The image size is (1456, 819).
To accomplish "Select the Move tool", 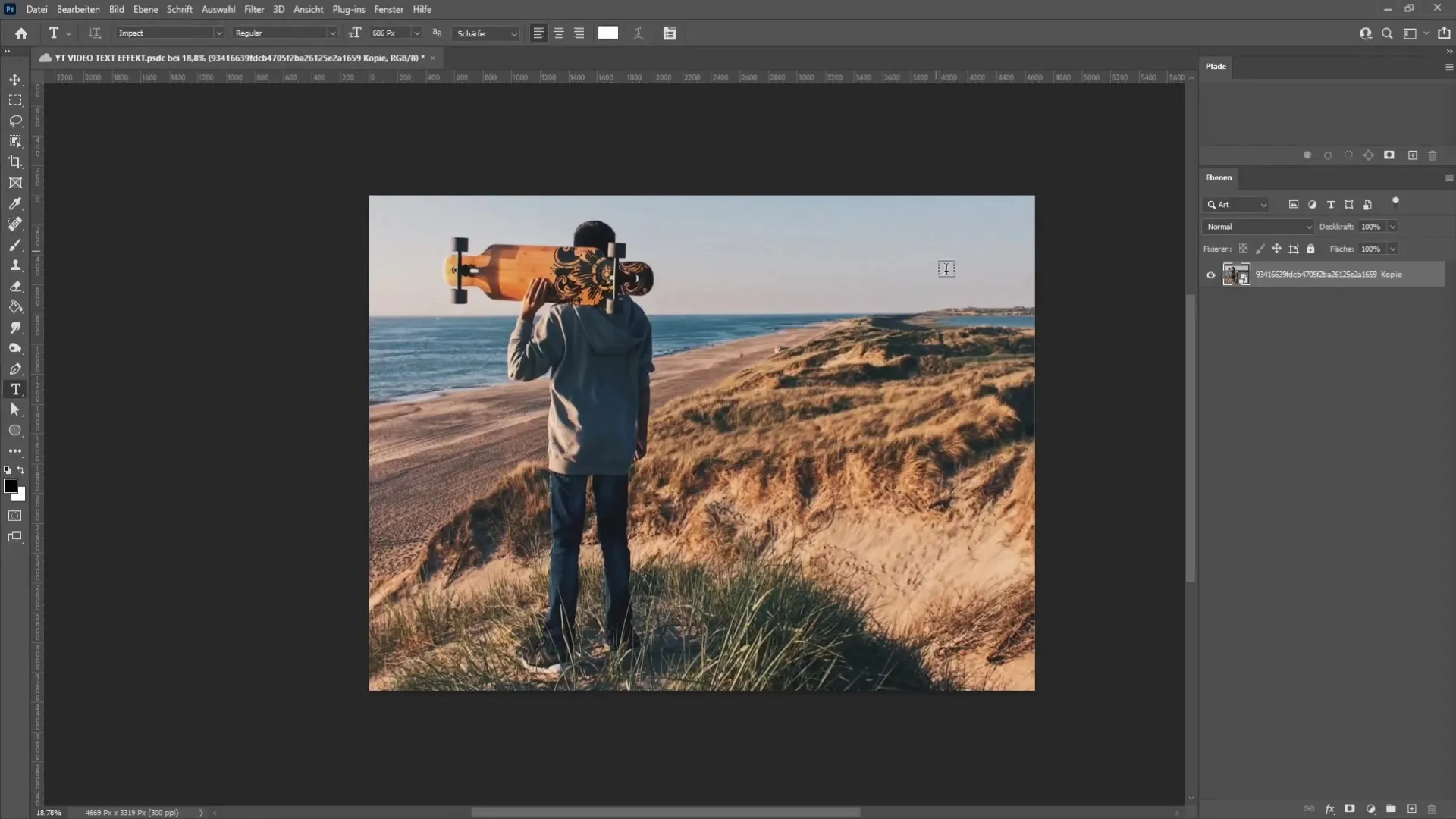I will 15,80.
